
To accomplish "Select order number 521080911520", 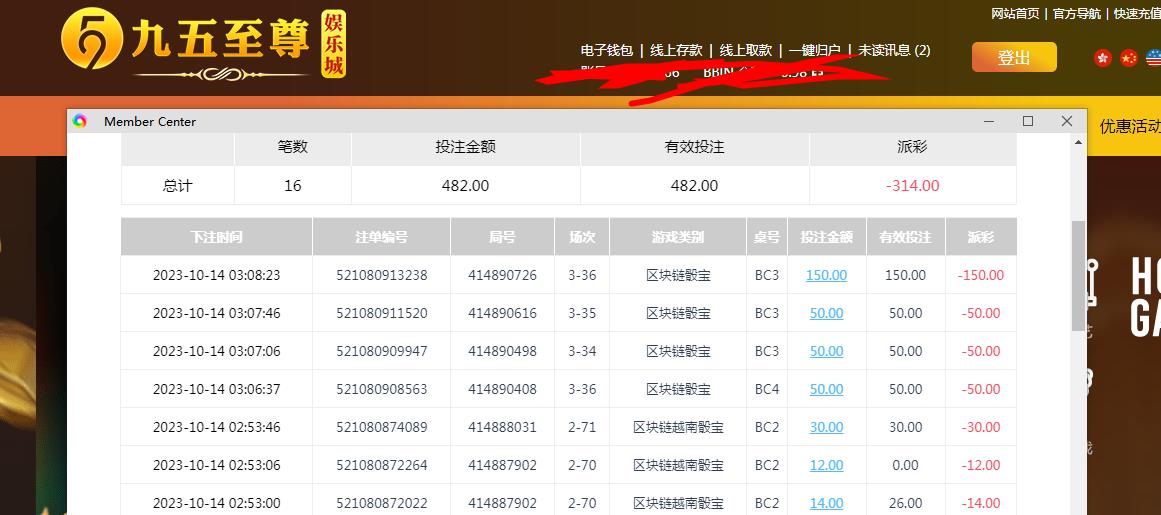I will point(381,313).
